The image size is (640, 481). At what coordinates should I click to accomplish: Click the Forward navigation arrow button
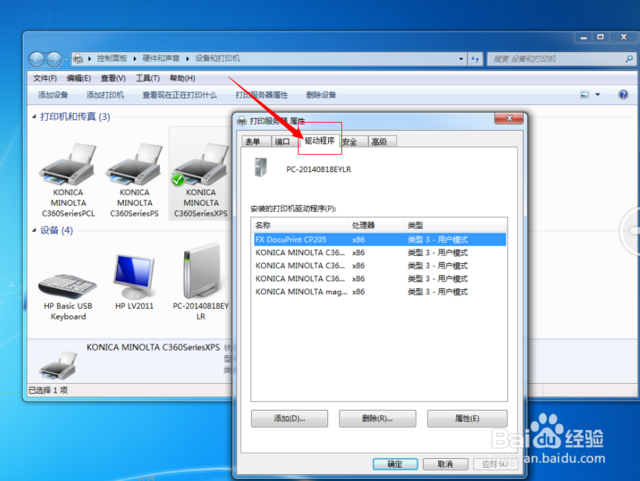tap(54, 59)
